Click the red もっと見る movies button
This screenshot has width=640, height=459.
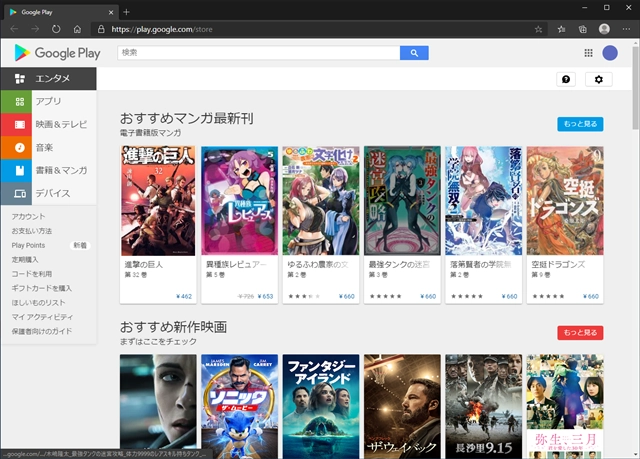580,333
